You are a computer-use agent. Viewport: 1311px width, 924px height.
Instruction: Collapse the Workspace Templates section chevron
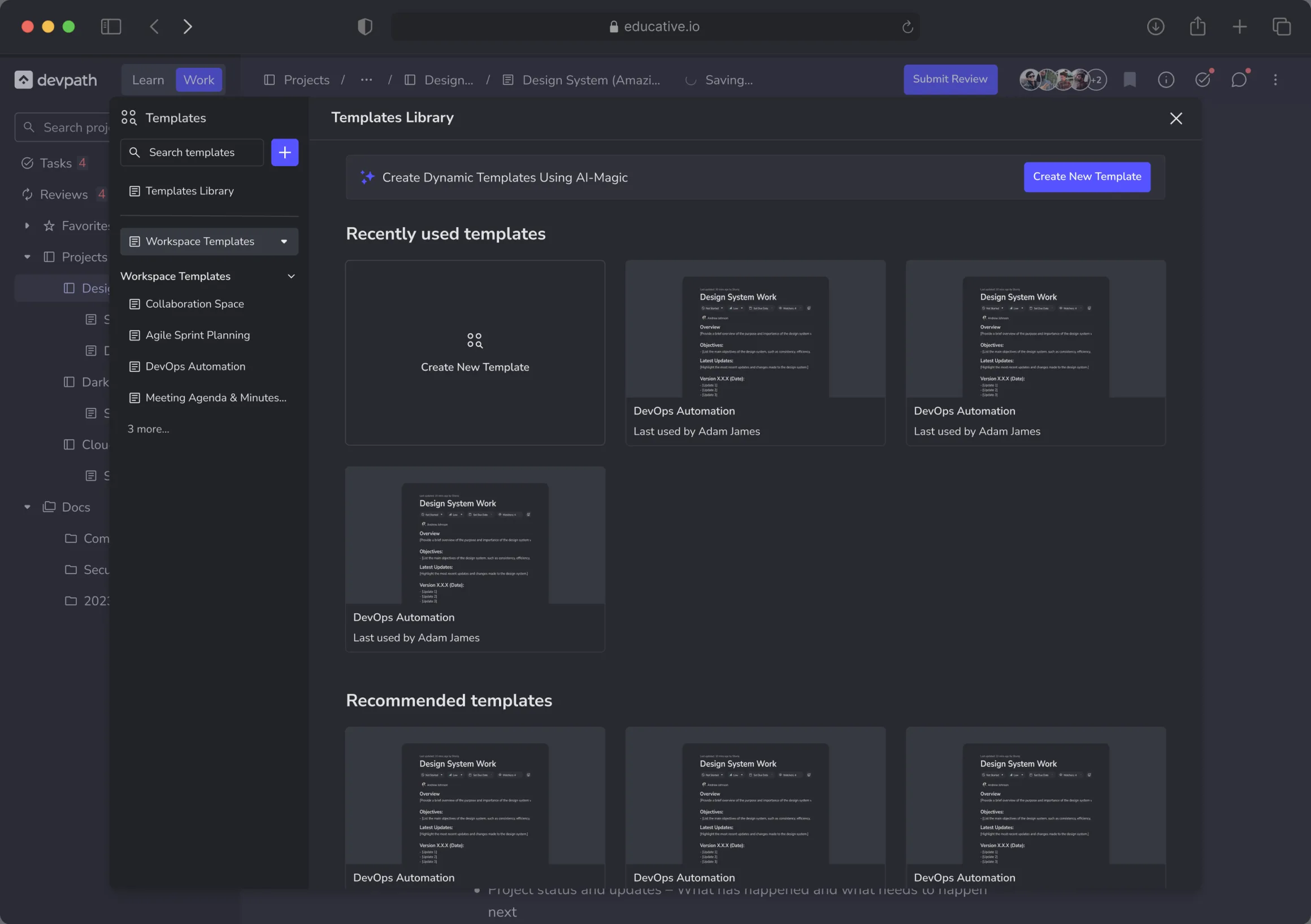[291, 276]
